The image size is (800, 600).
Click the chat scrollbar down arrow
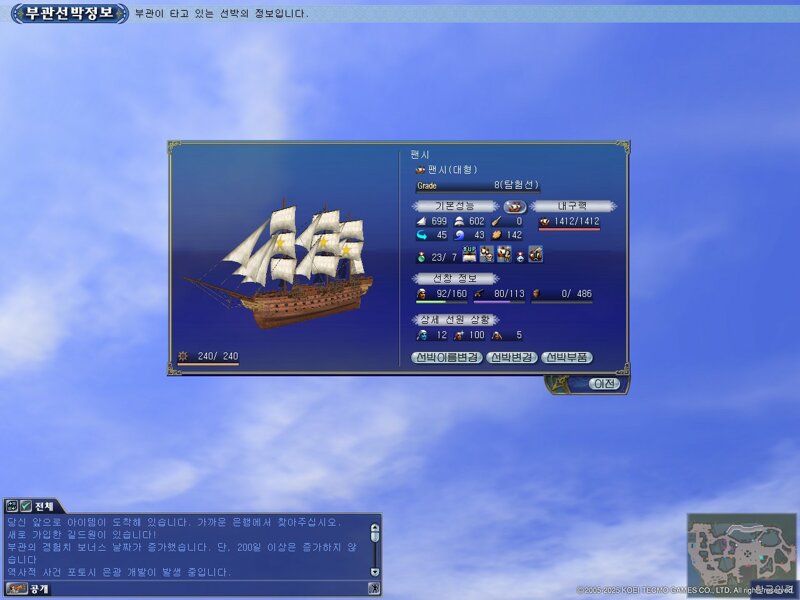[x=375, y=572]
